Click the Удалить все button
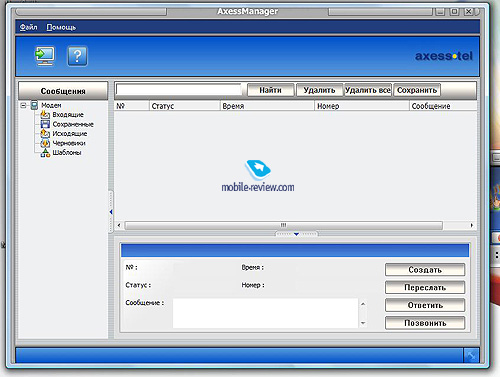This screenshot has width=500, height=377. (368, 90)
